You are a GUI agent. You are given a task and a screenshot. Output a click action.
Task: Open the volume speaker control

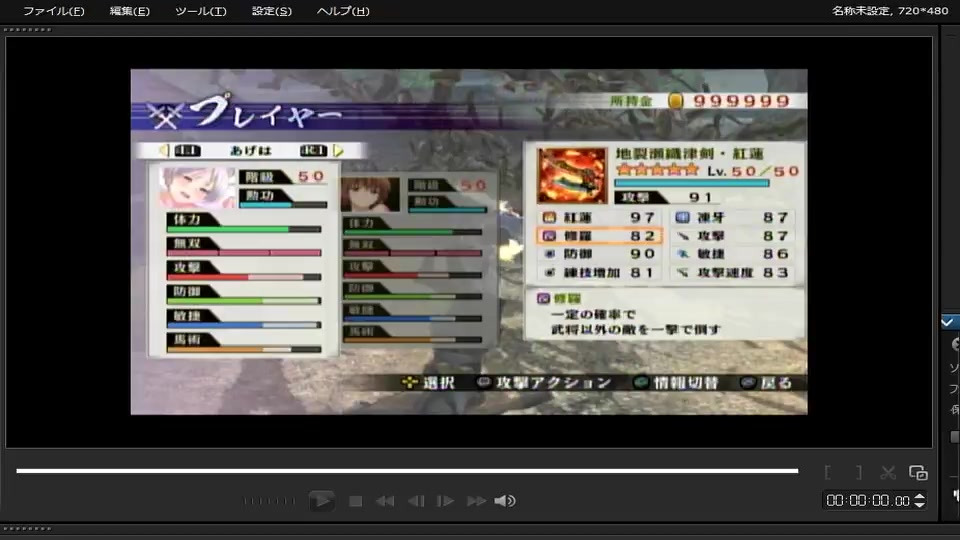point(505,501)
